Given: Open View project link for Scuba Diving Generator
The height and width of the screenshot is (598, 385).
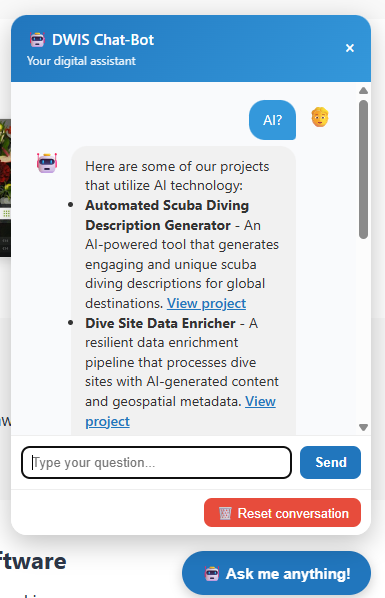Looking at the screenshot, I should coord(206,304).
